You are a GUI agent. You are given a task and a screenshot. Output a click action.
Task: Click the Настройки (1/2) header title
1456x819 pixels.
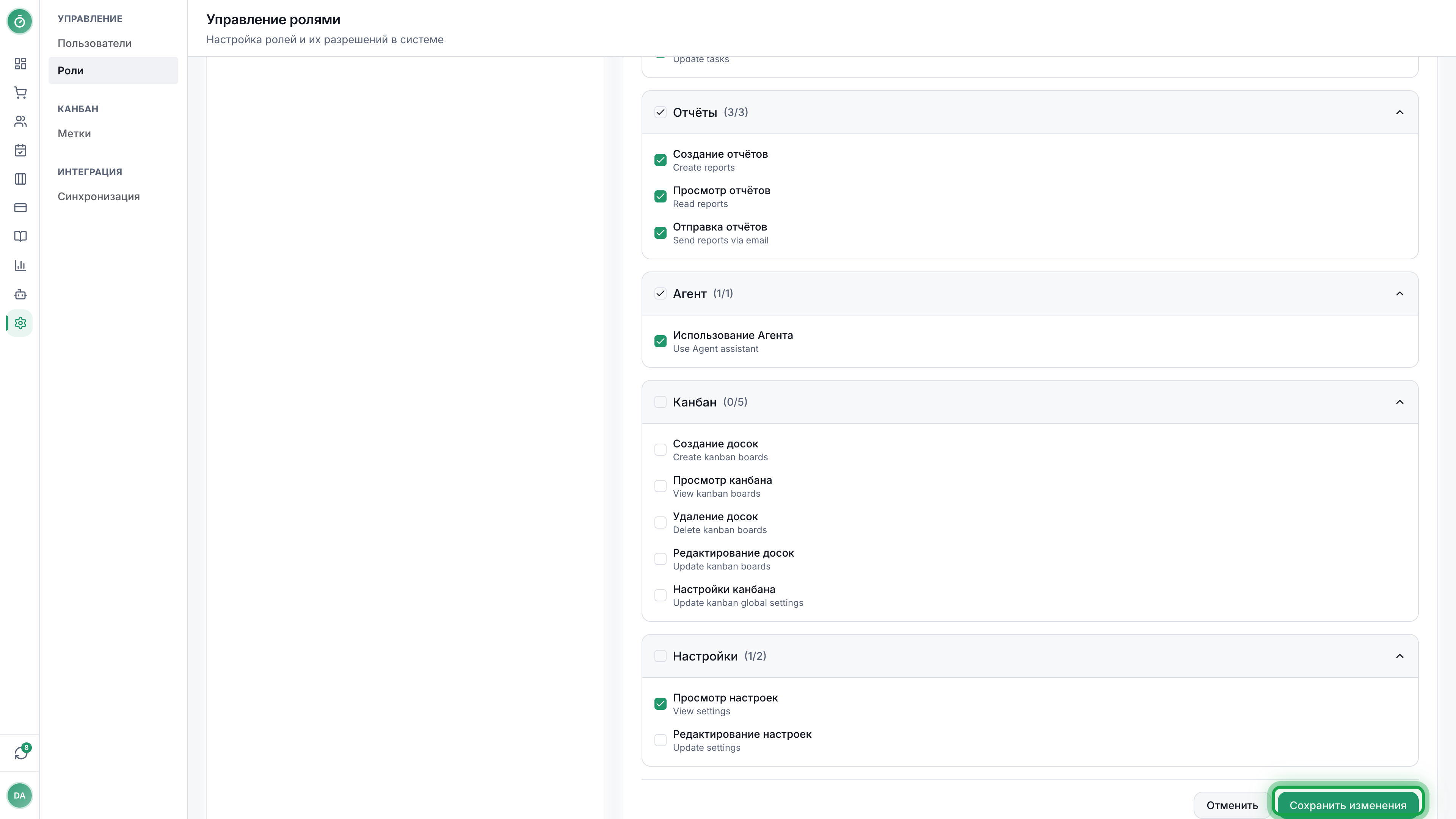click(720, 656)
